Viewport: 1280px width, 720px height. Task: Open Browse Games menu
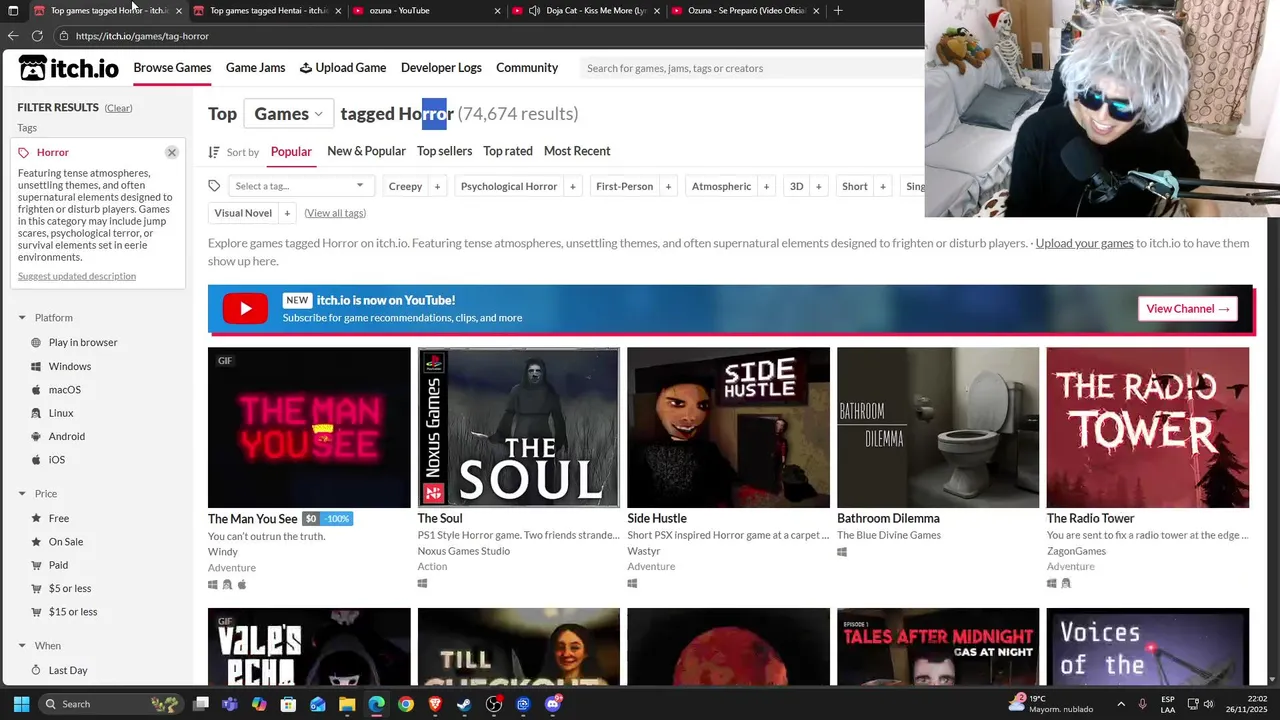coord(172,68)
